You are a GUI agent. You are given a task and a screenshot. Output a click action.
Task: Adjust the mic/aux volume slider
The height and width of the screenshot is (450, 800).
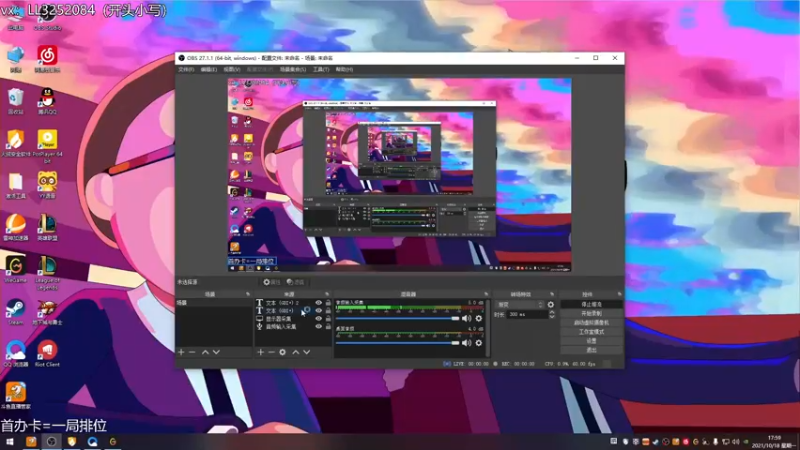[397, 318]
